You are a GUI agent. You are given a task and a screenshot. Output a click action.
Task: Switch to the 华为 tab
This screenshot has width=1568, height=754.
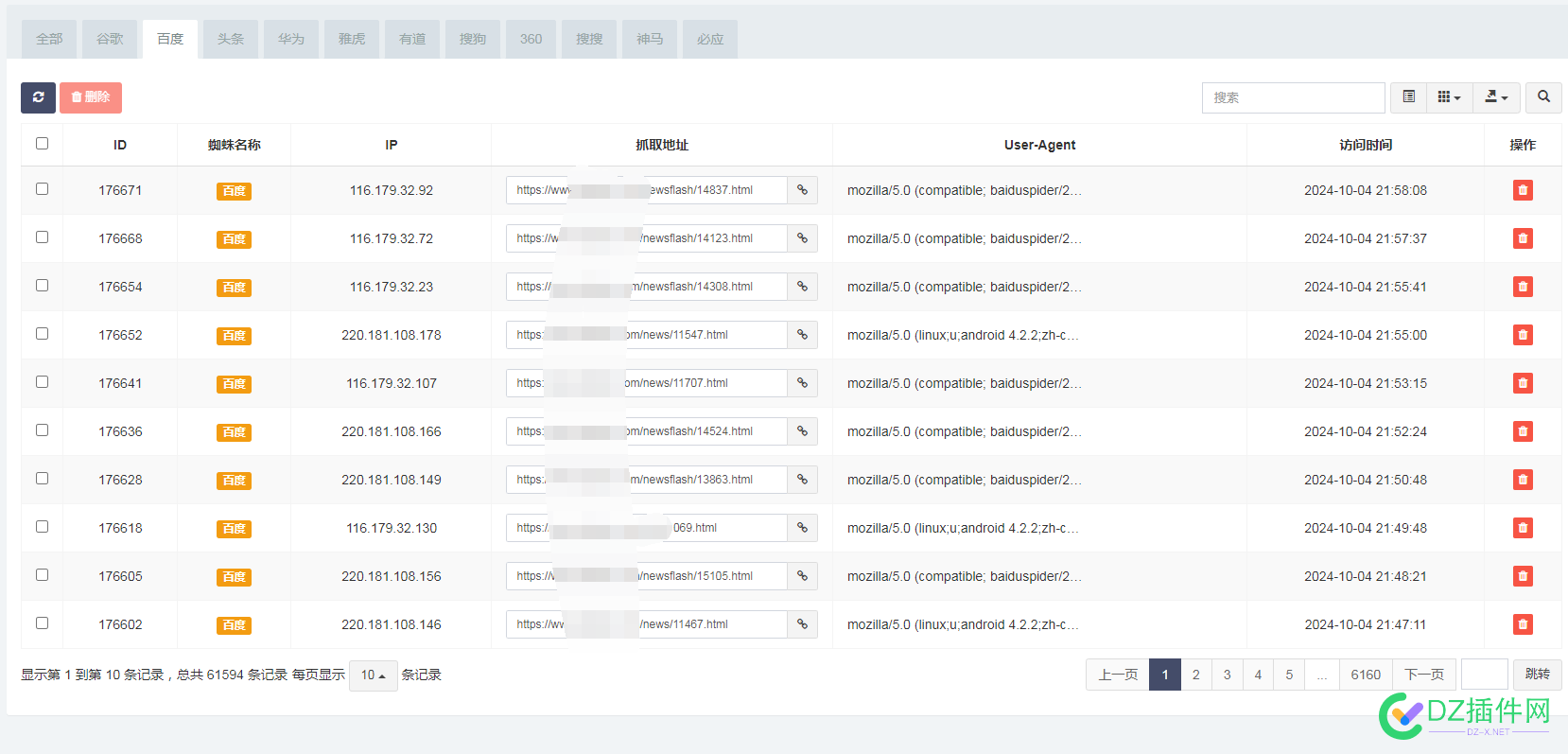coord(291,39)
